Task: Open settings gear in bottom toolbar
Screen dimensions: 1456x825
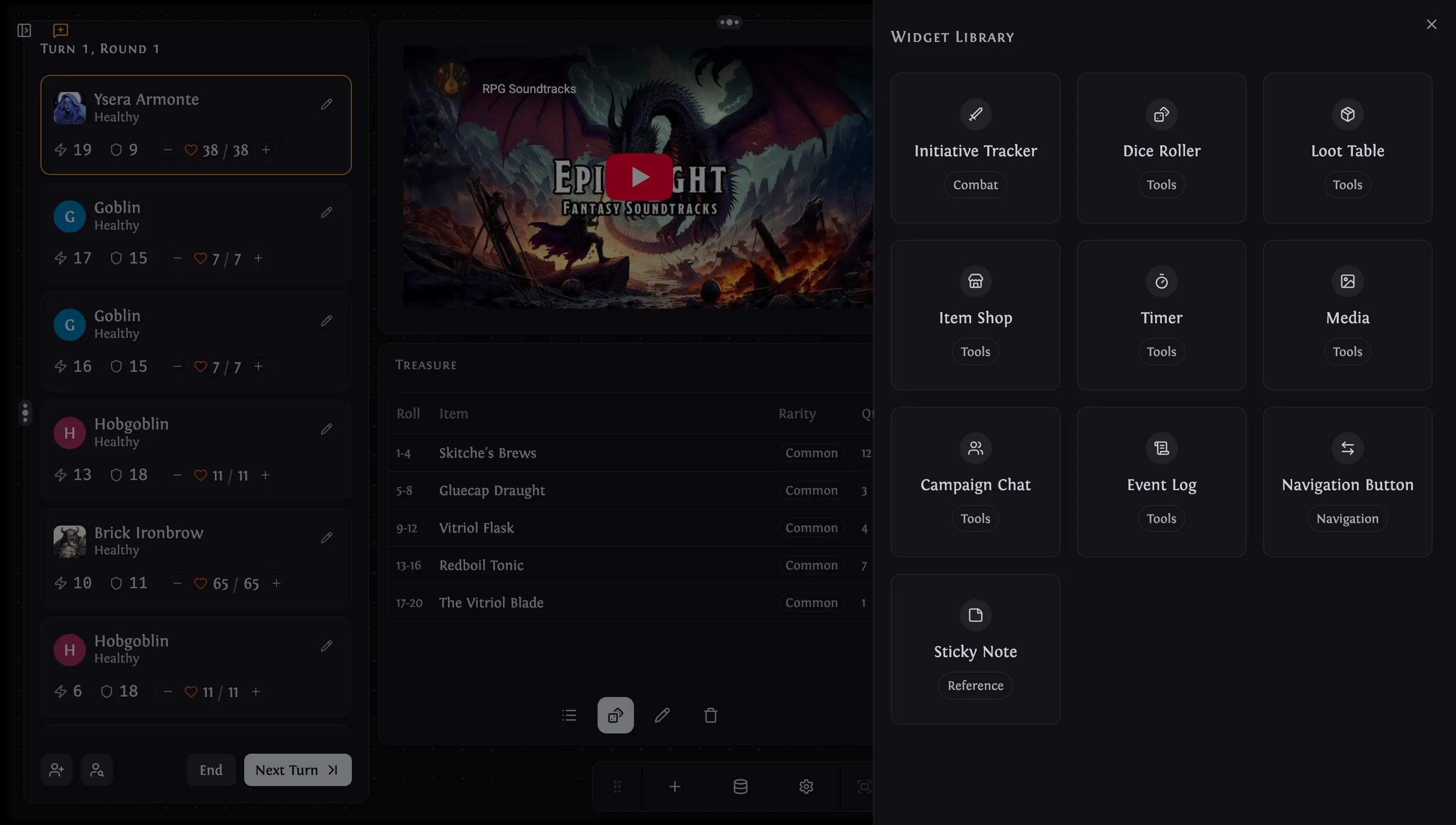Action: click(806, 787)
